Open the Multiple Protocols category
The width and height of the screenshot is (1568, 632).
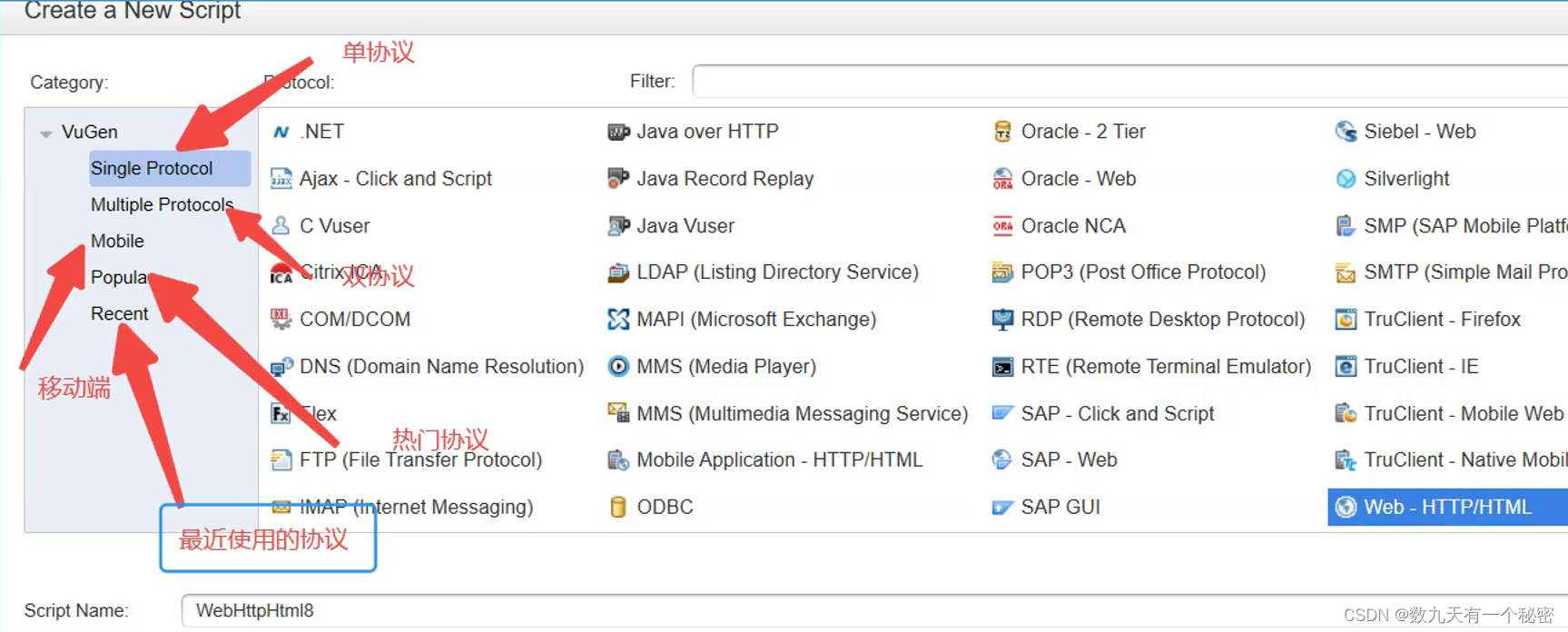pyautogui.click(x=163, y=204)
